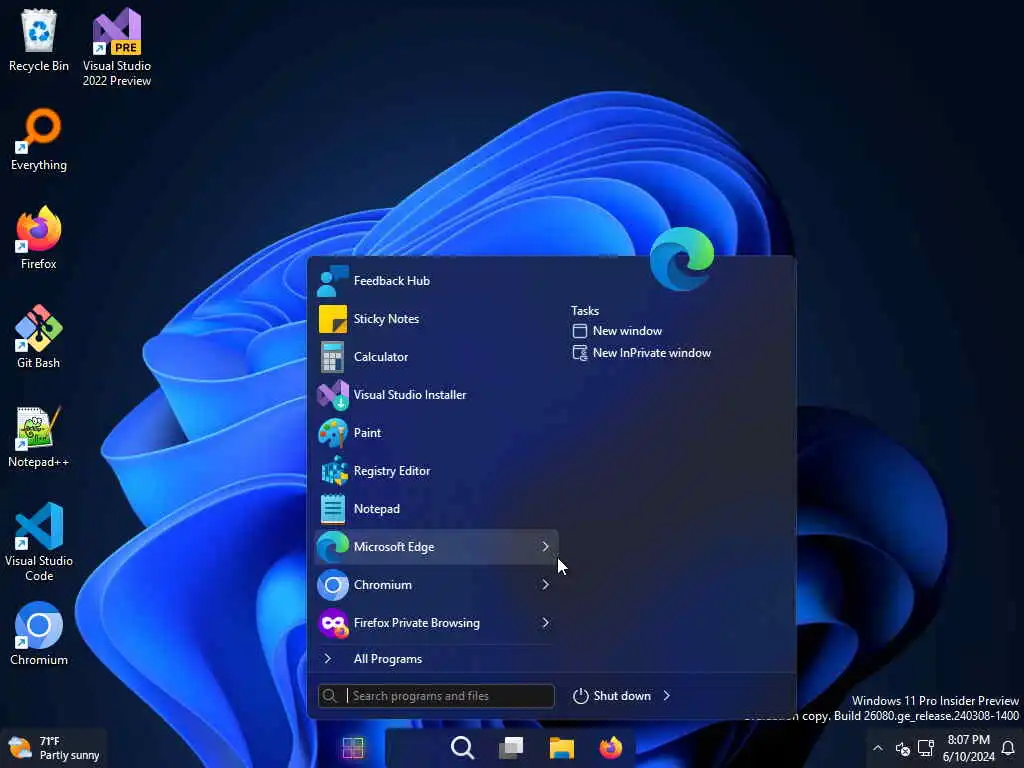Screen dimensions: 1024x768
Task: Open the Shut down options arrow
Action: pos(666,696)
